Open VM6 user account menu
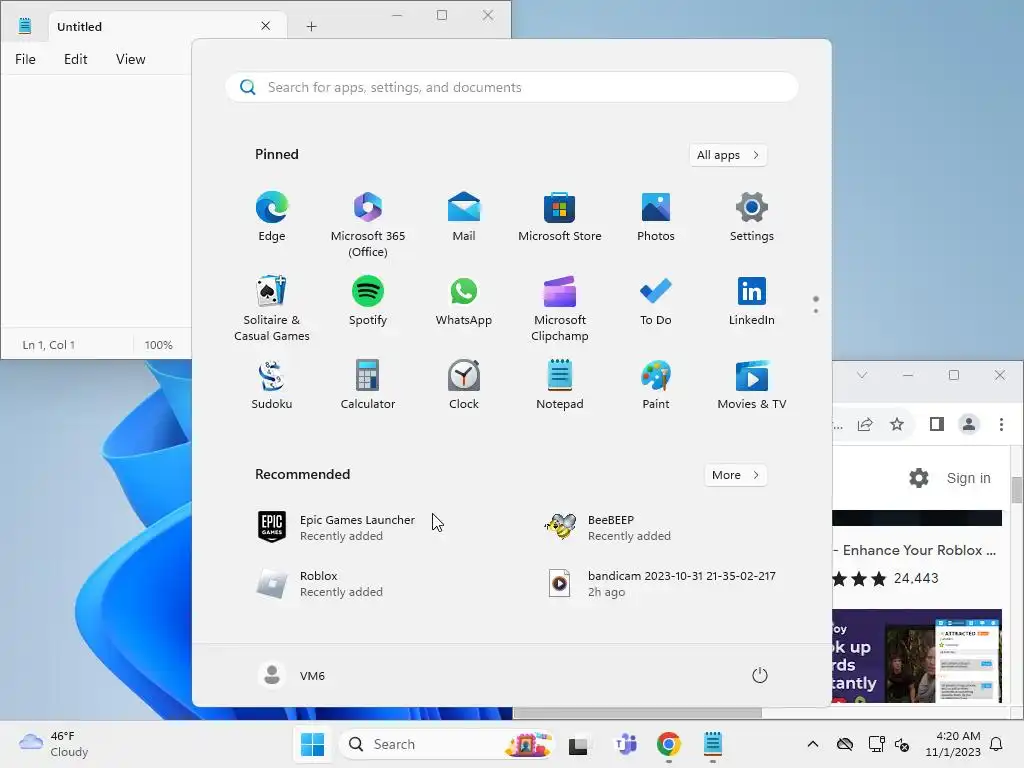The width and height of the screenshot is (1024, 768). (x=291, y=675)
